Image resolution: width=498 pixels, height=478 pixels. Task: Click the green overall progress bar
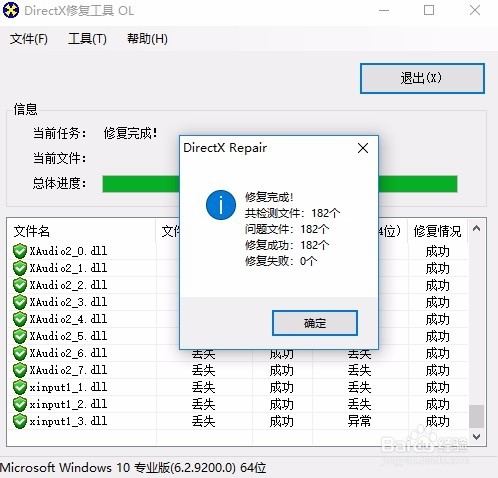pyautogui.click(x=280, y=184)
